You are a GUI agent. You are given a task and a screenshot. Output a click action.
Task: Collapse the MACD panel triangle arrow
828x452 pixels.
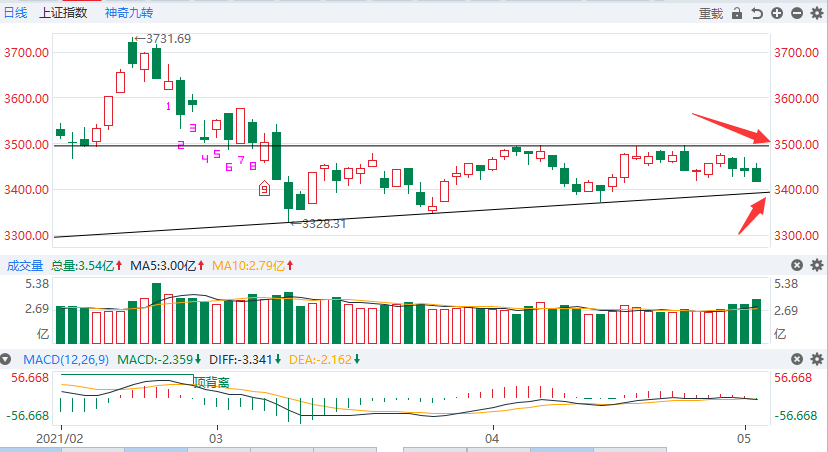7,359
